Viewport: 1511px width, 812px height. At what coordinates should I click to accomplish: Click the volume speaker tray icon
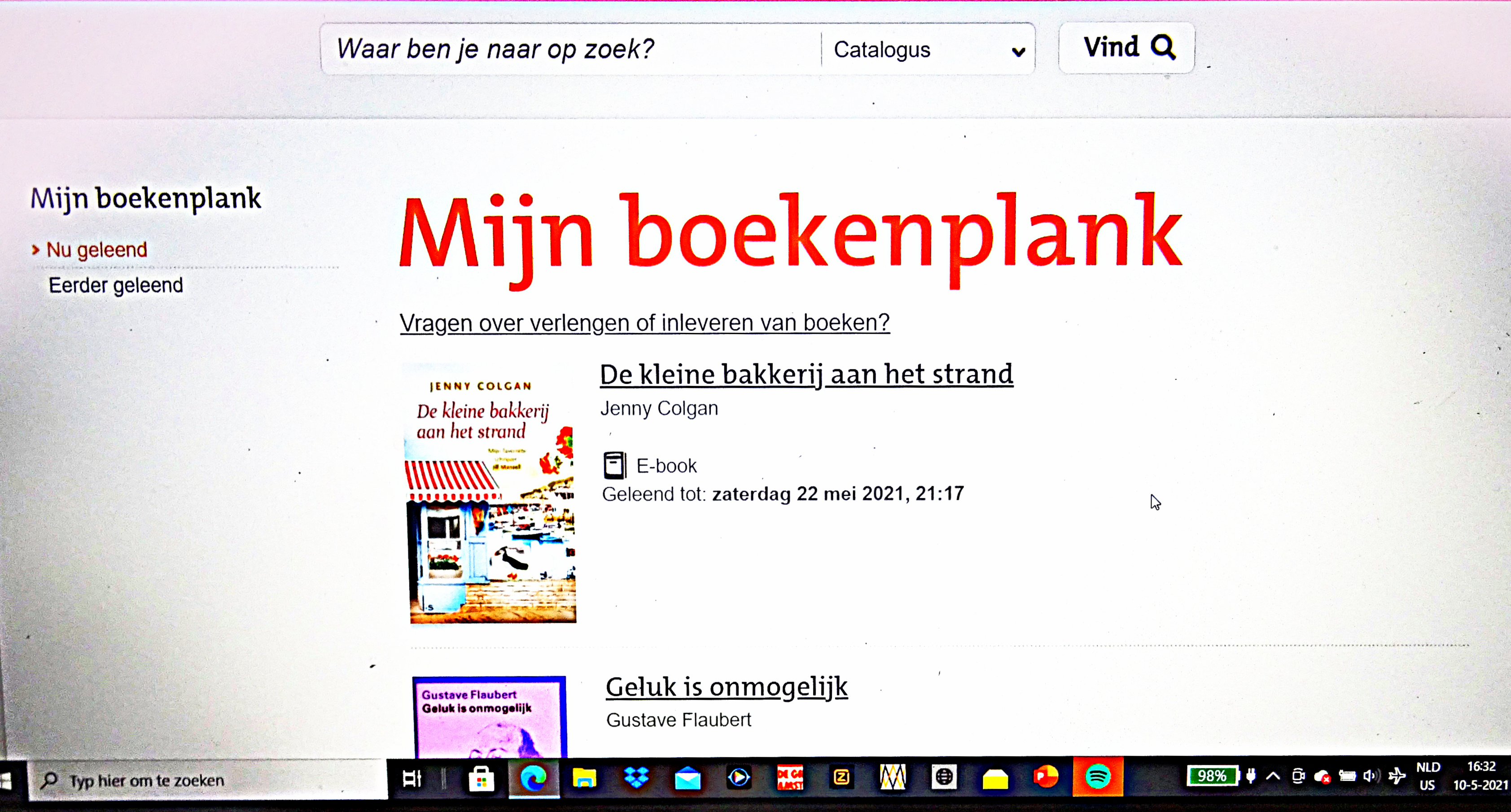click(1371, 777)
